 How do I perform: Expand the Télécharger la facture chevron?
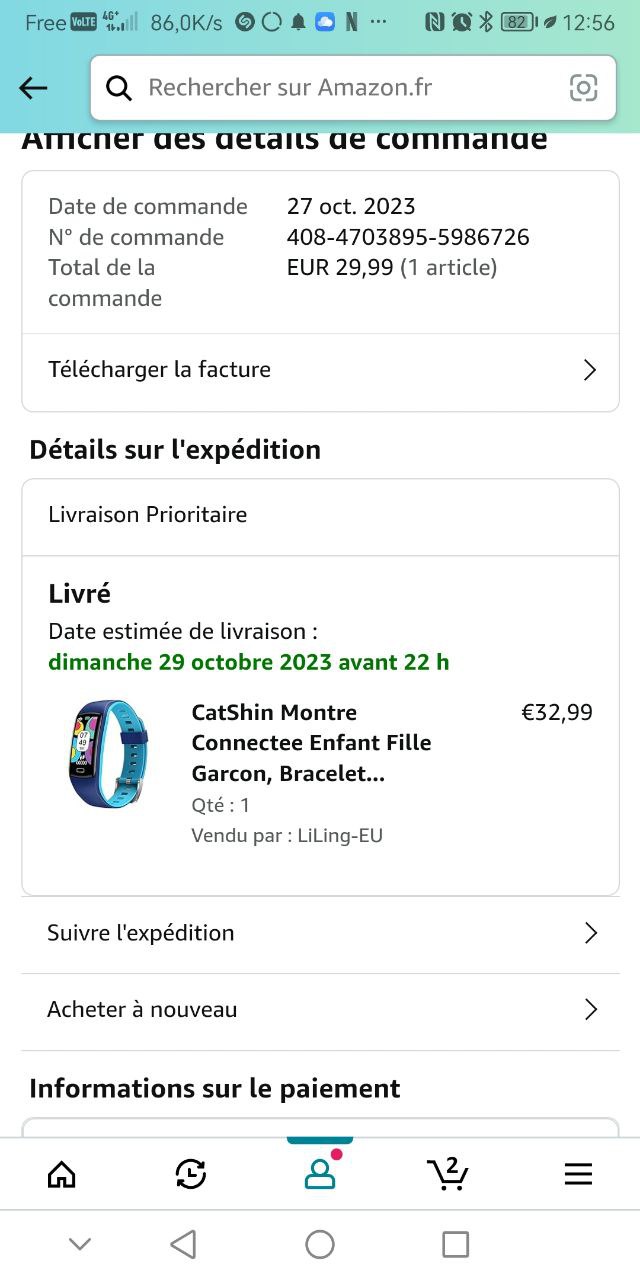click(589, 370)
